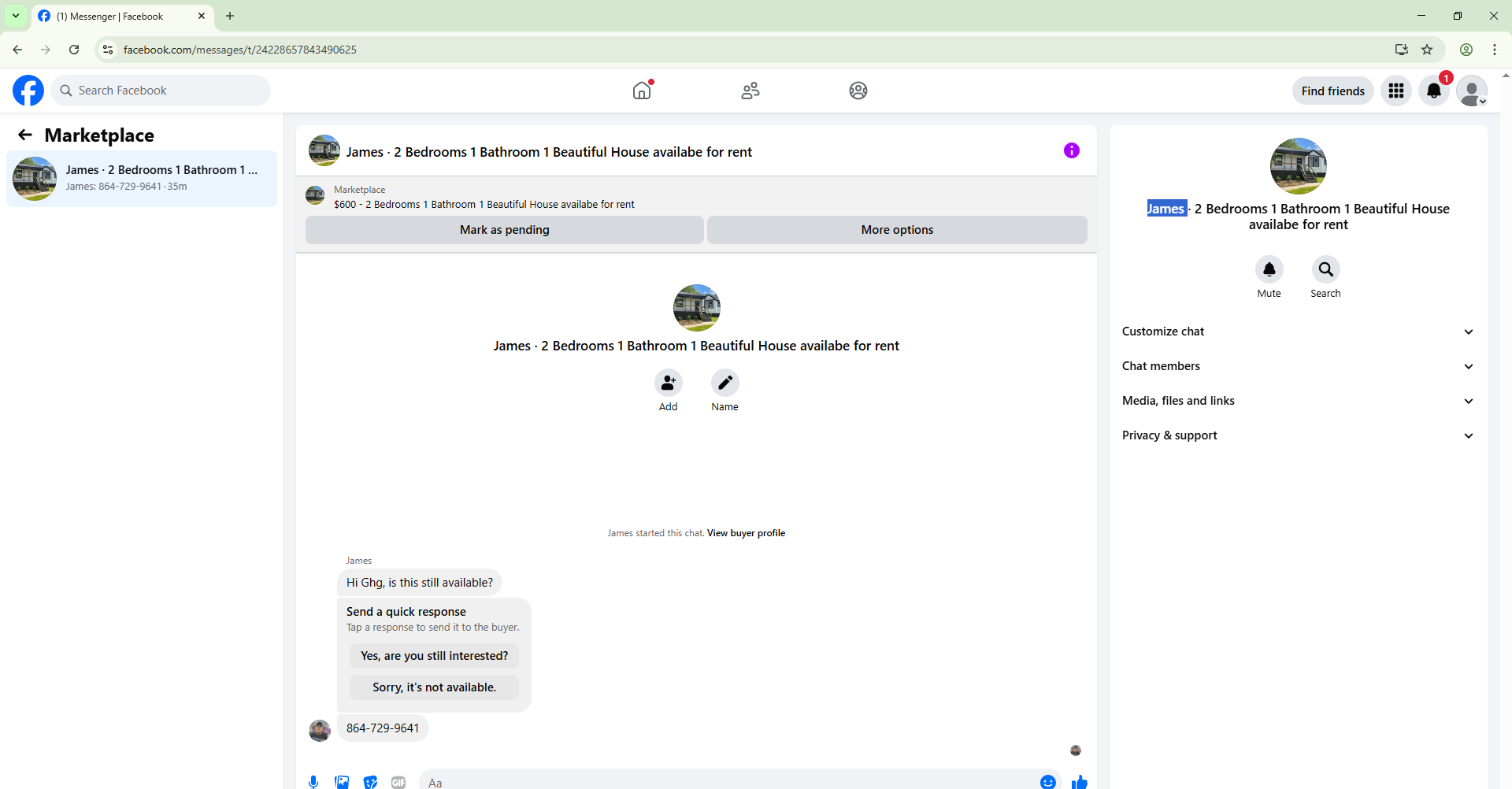Image resolution: width=1512 pixels, height=789 pixels.
Task: Click large house photo in right panel
Action: click(1299, 166)
